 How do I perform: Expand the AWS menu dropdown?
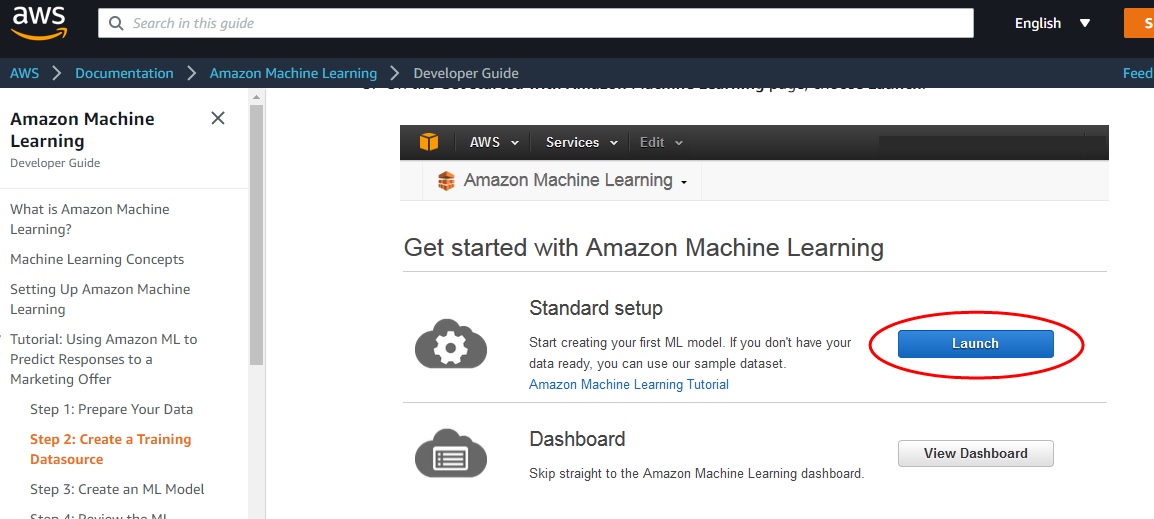[x=494, y=142]
